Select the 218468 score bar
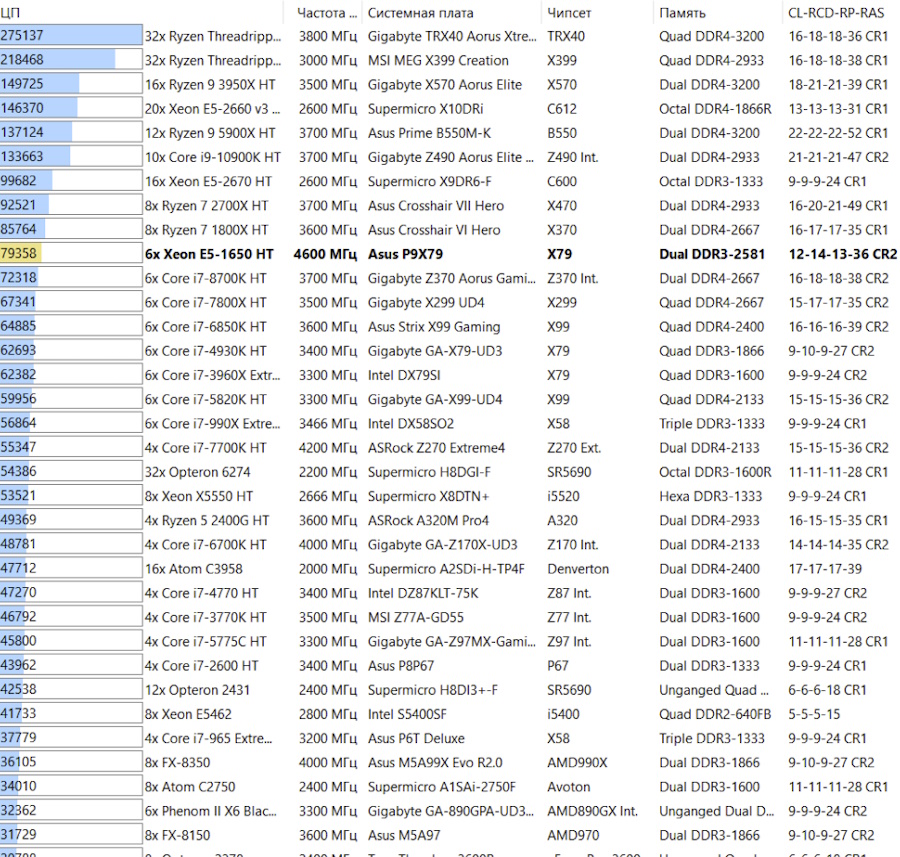Viewport: 900px width, 857px height. coord(71,59)
